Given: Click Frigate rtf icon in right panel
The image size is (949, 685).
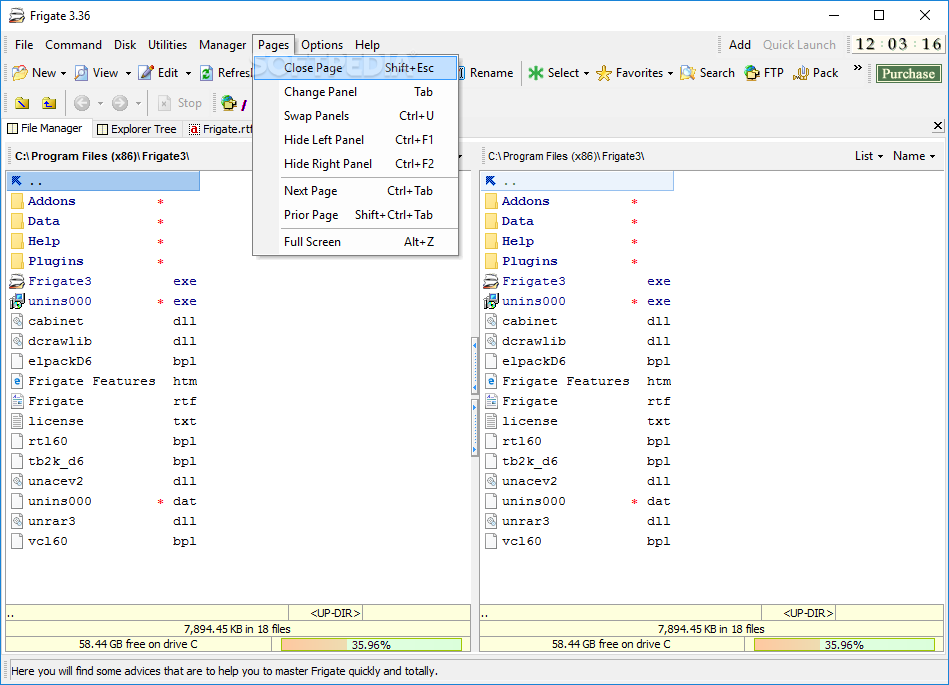Looking at the screenshot, I should [491, 401].
